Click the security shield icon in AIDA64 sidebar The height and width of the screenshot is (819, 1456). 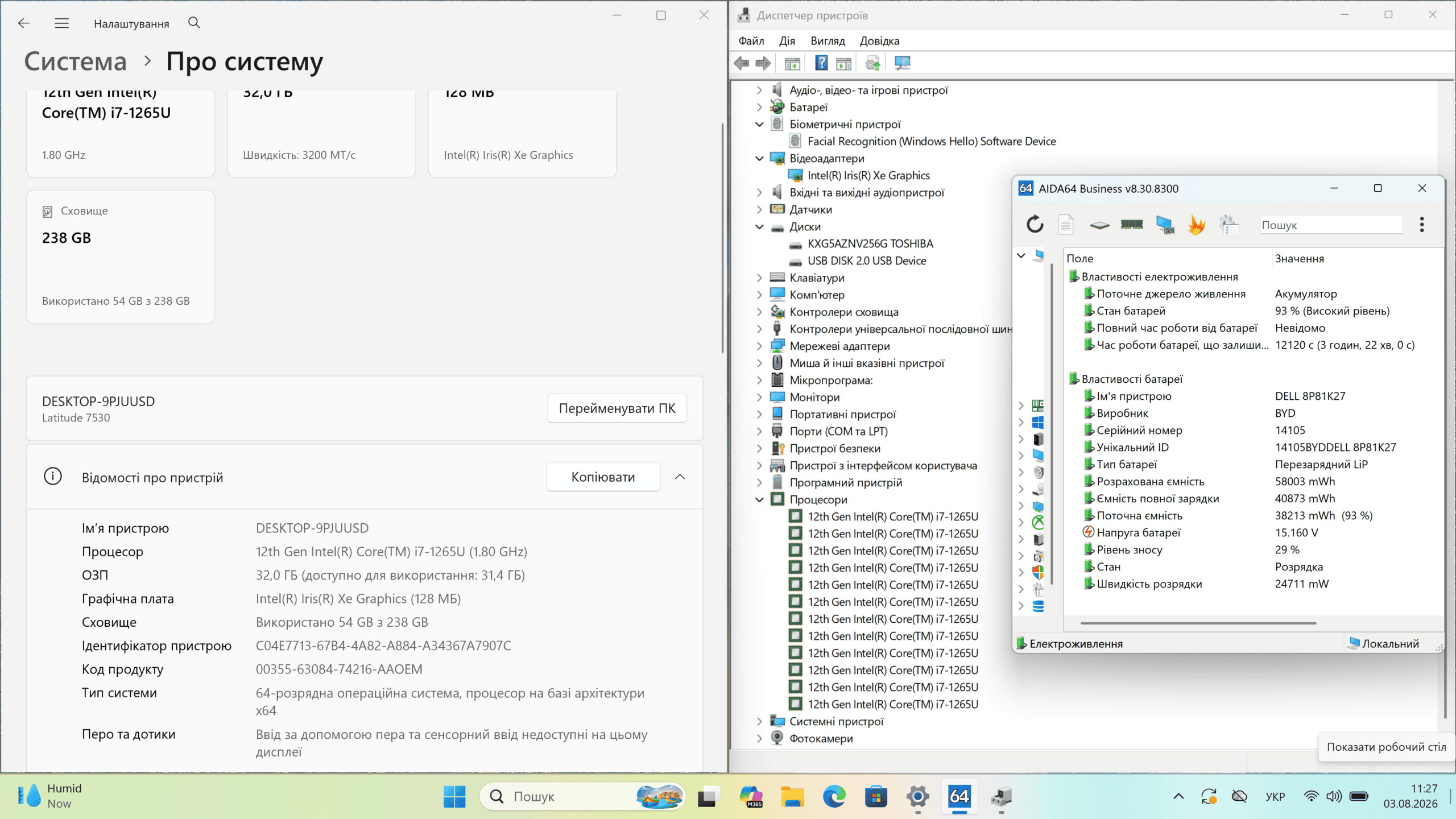[1038, 572]
